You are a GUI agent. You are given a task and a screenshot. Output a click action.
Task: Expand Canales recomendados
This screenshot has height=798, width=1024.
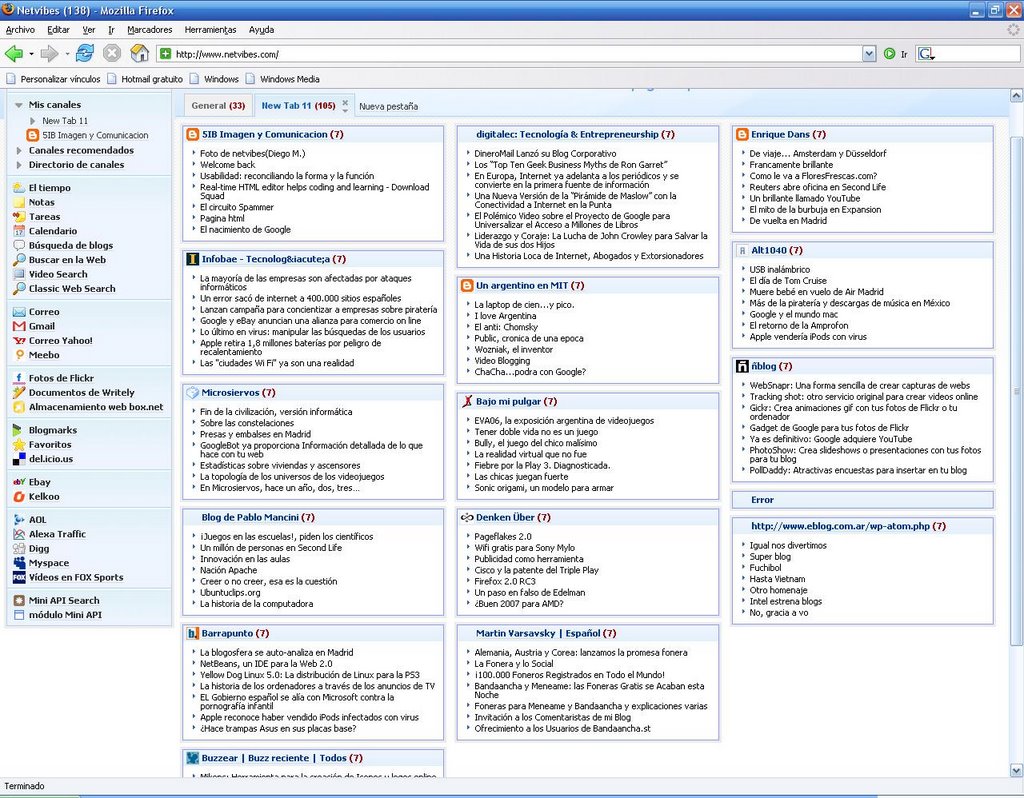pos(19,150)
